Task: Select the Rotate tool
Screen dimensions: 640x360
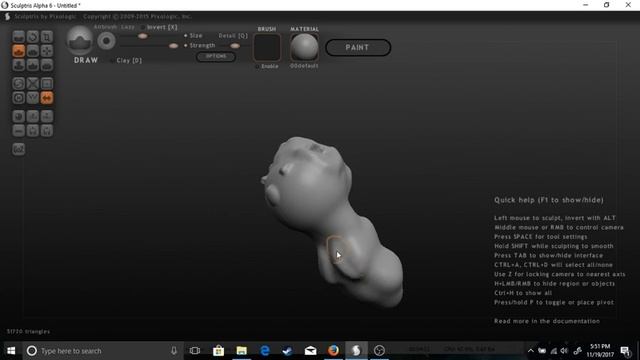Action: tap(33, 37)
